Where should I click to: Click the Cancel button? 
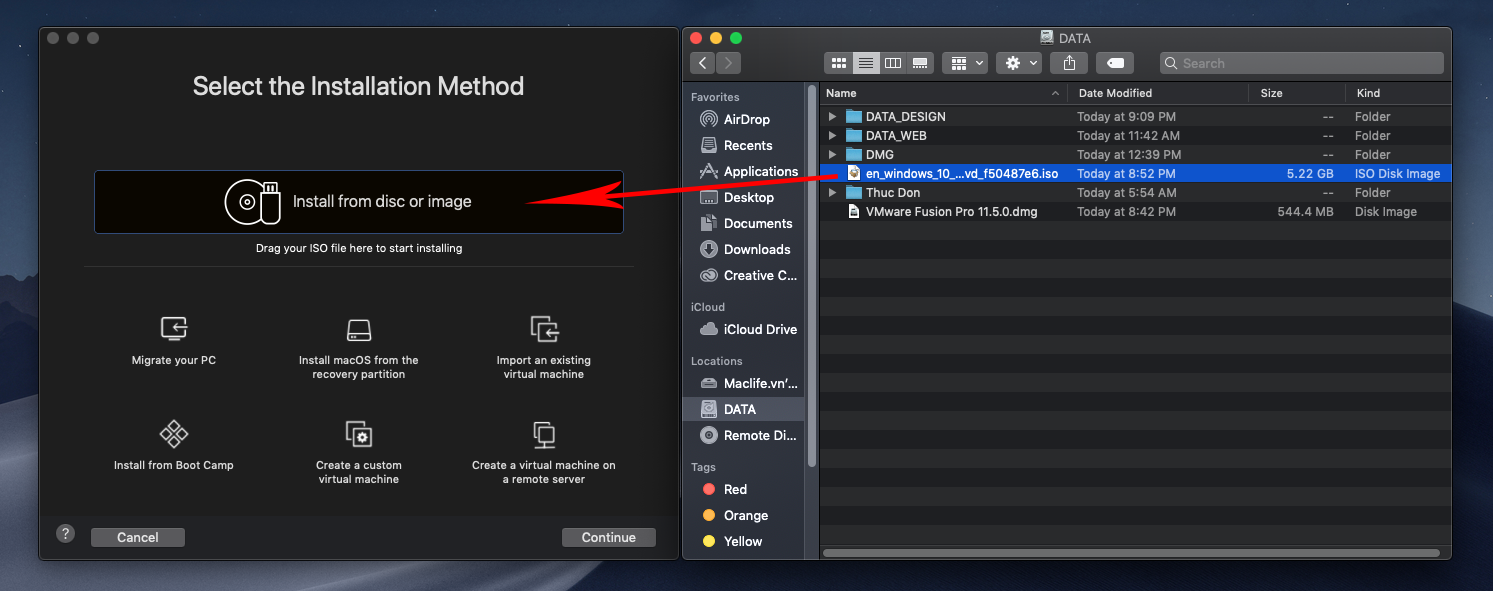pos(137,537)
